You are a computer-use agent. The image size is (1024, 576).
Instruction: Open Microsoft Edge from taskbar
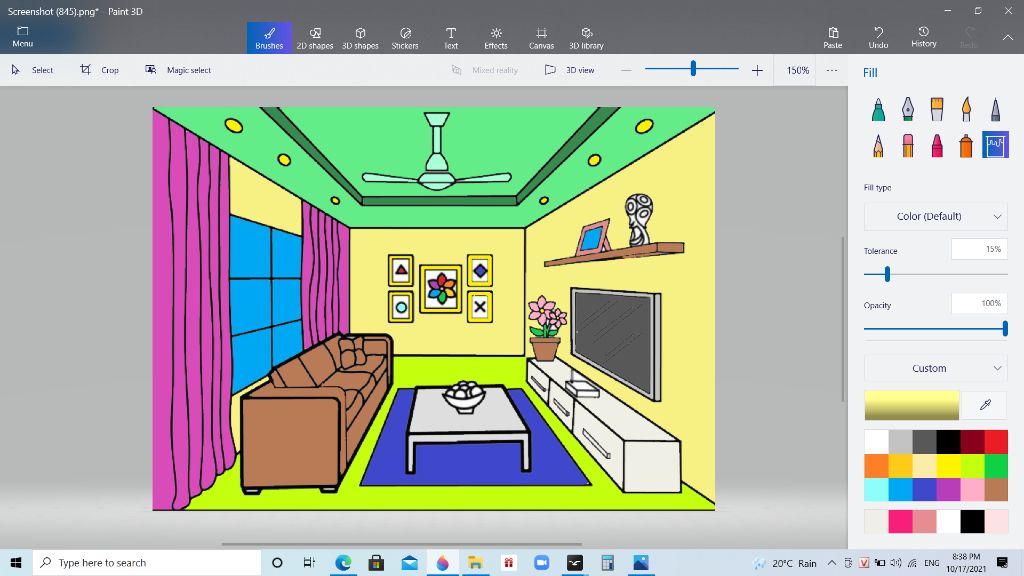point(344,562)
